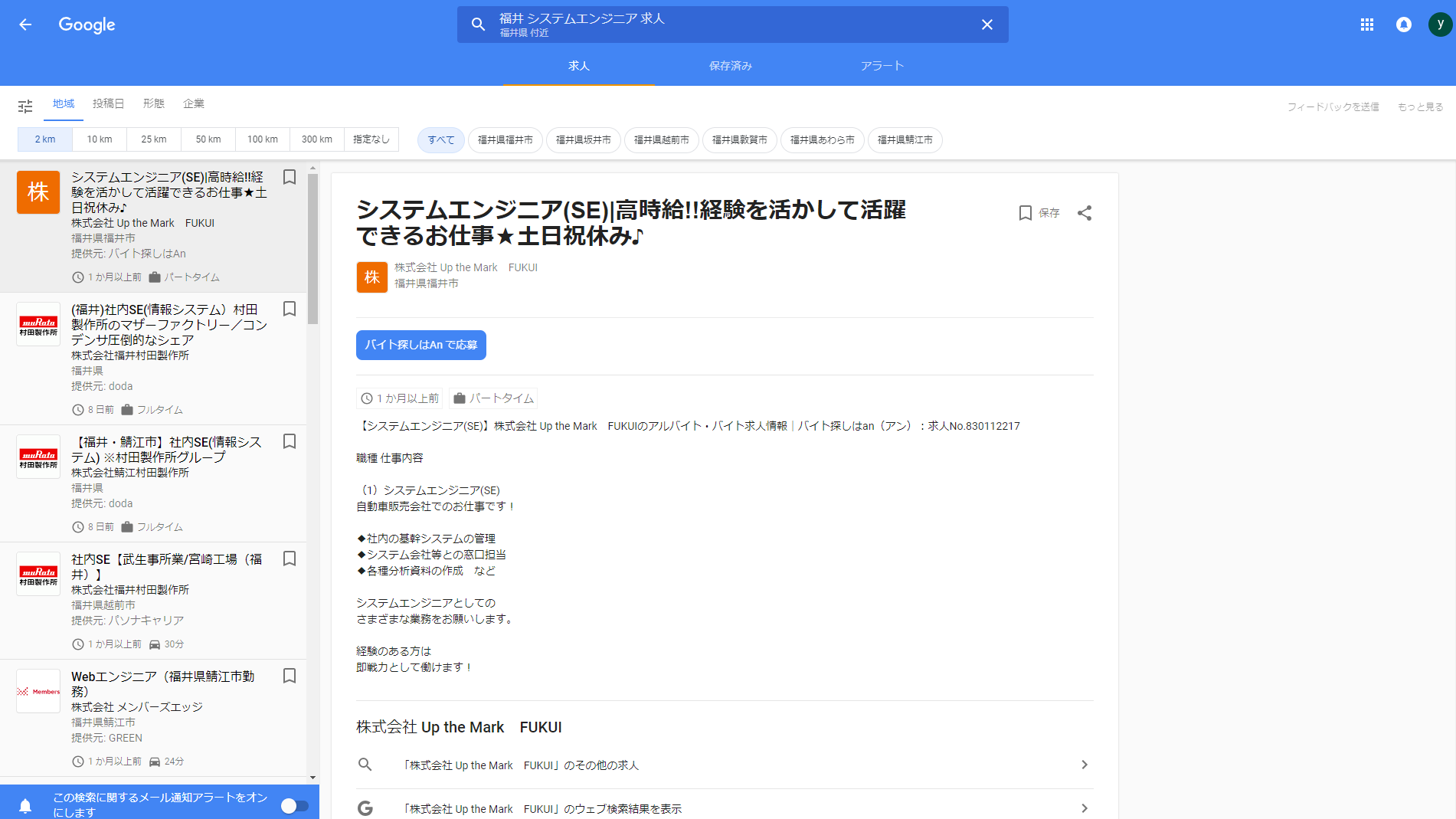
Task: Expand chevron beside その他の求人 row
Action: pos(1085,765)
